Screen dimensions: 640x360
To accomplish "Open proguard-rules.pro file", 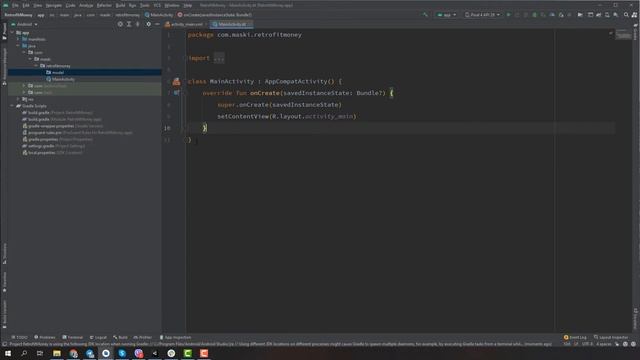I will click(78, 133).
